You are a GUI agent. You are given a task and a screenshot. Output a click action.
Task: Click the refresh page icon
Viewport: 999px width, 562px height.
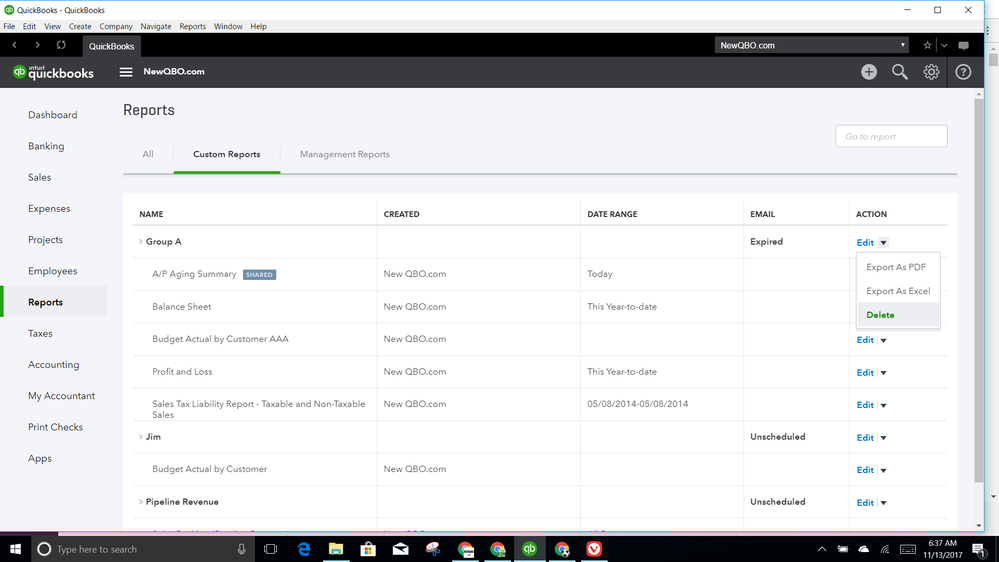61,45
